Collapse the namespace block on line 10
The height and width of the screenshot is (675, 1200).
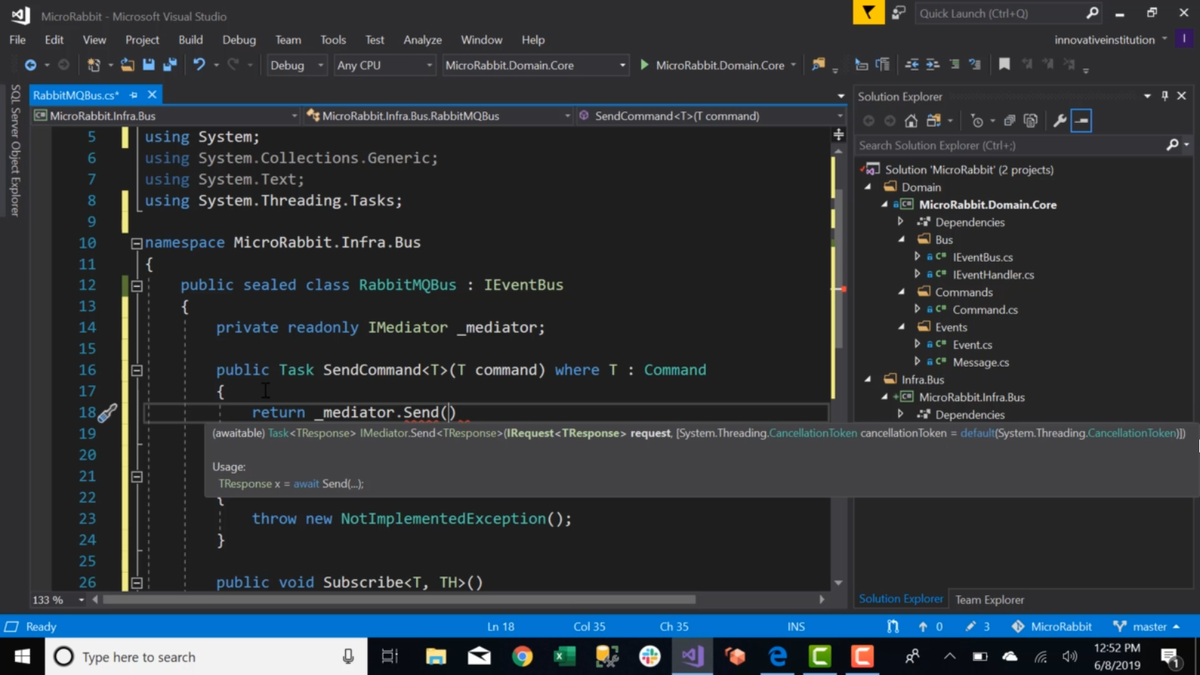coord(137,243)
